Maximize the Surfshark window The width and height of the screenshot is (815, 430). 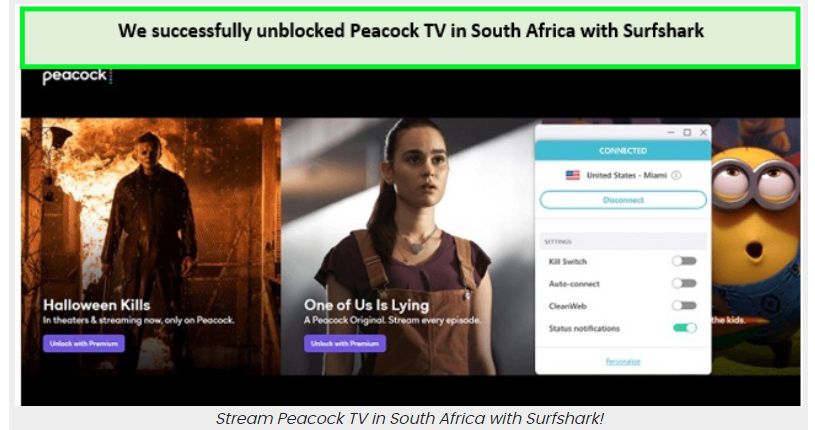[687, 133]
